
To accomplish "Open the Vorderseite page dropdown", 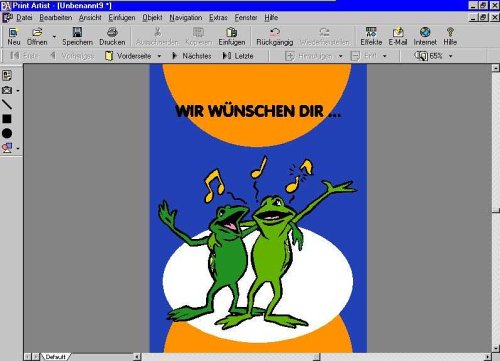I will [x=159, y=56].
